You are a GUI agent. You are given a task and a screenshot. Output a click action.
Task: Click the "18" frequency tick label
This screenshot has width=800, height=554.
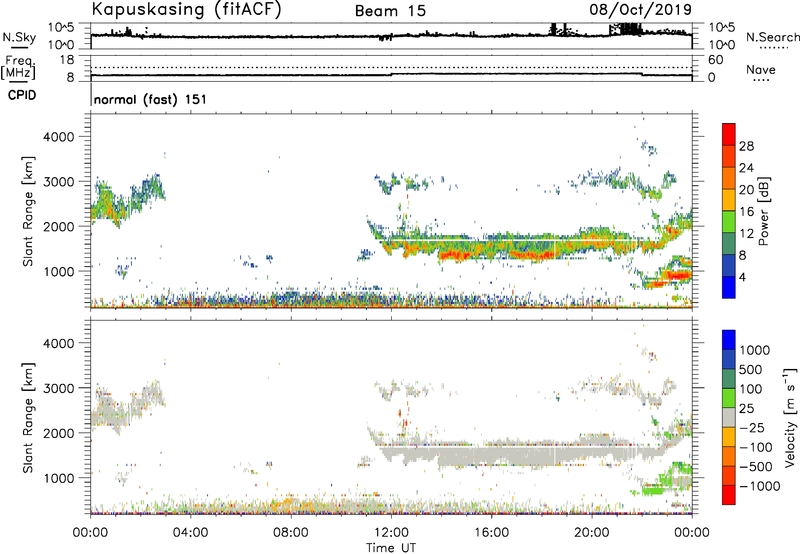coord(66,60)
